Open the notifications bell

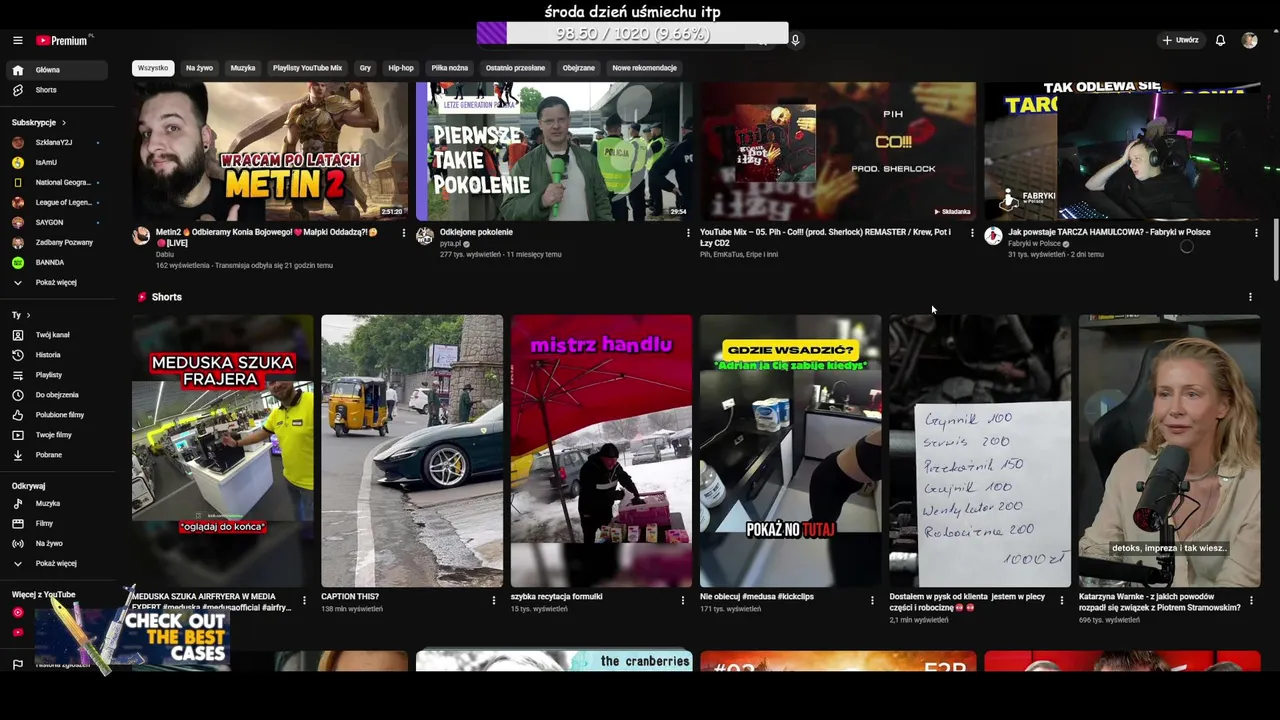coord(1220,40)
